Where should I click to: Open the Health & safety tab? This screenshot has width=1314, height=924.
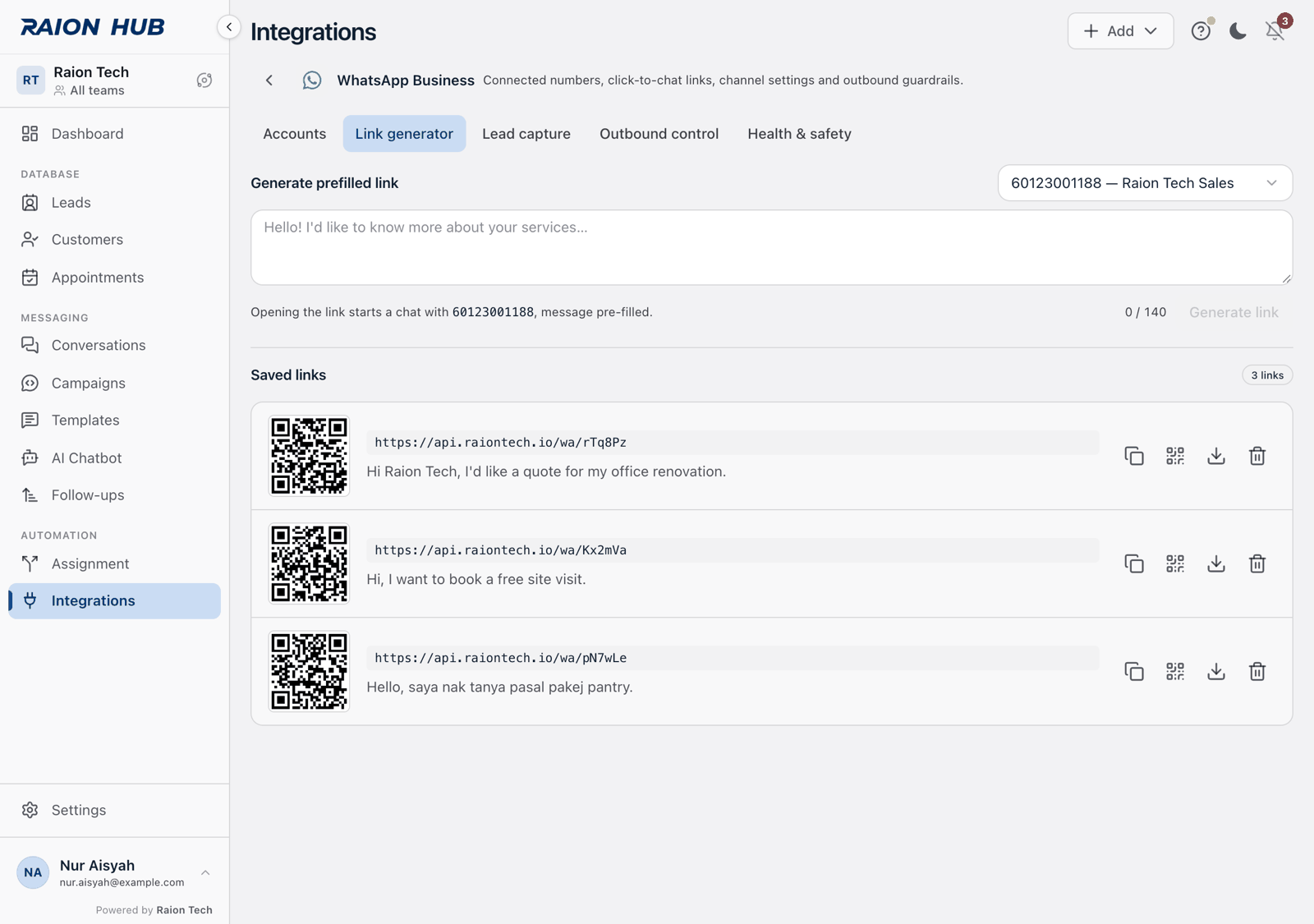799,134
